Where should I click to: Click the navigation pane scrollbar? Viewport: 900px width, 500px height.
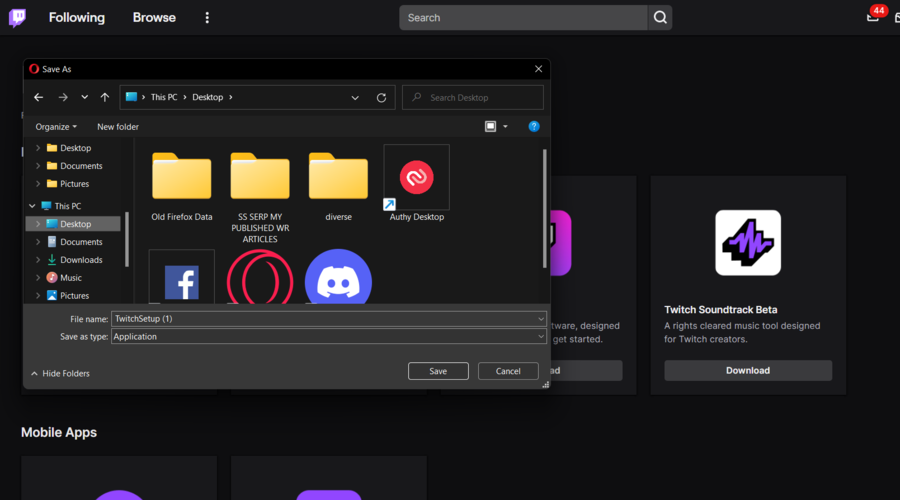(x=127, y=239)
